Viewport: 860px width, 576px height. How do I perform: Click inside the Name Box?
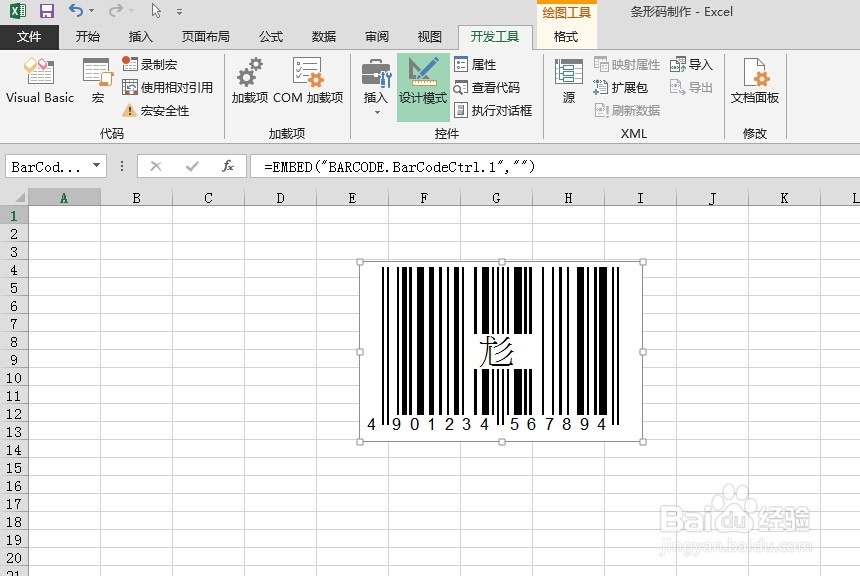(47, 166)
